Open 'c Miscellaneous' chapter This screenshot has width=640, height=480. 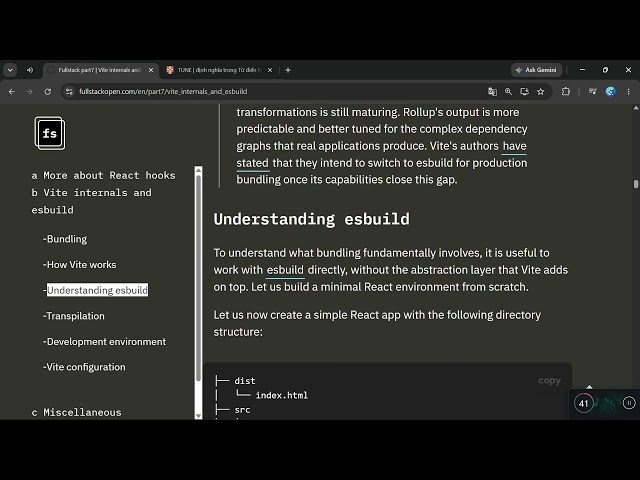76,413
